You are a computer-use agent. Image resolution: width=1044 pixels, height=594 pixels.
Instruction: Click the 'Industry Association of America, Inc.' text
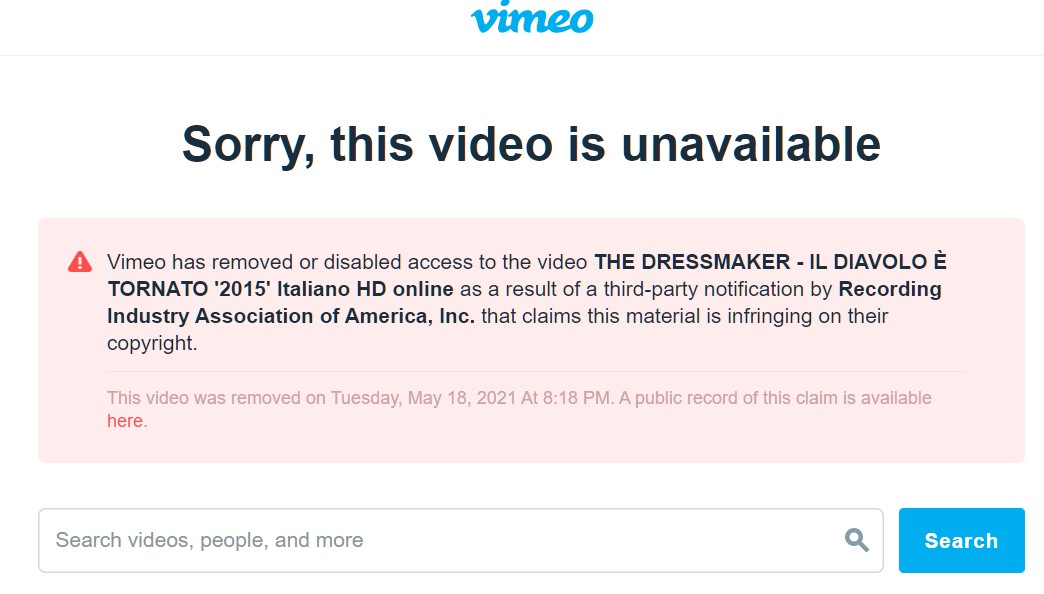point(291,316)
